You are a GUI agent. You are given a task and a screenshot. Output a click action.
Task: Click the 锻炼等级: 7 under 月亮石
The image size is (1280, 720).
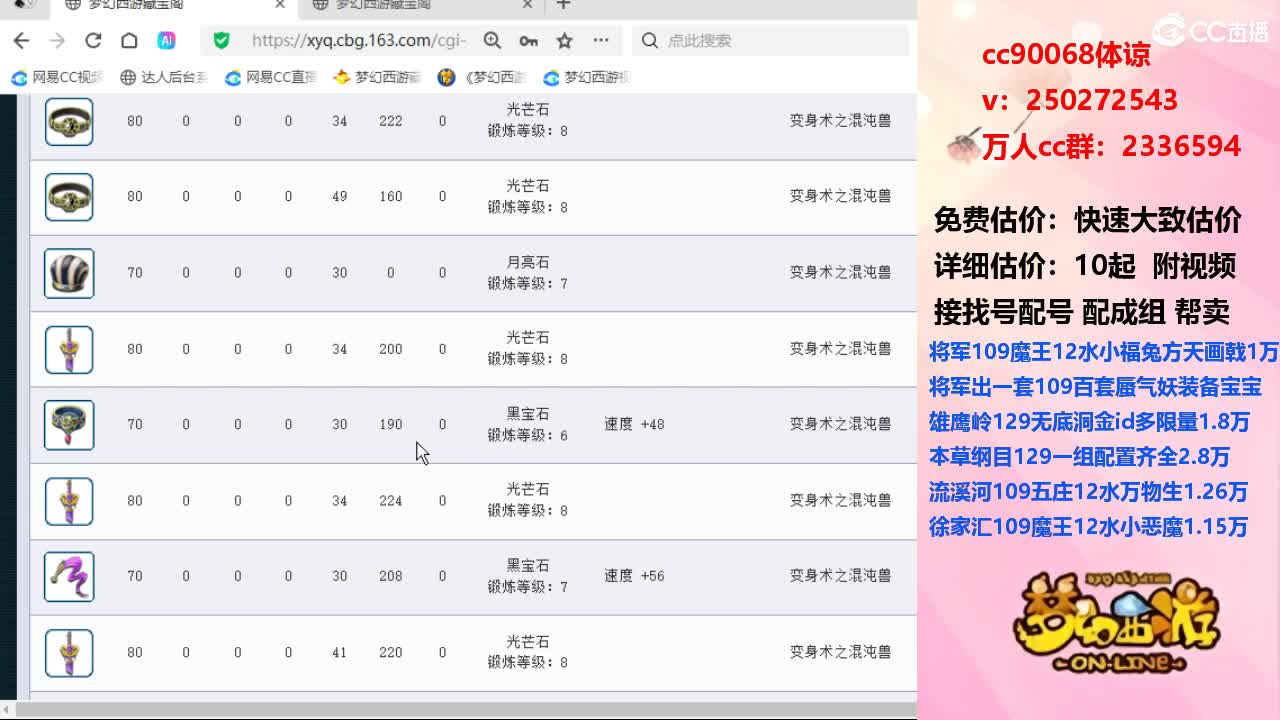coord(528,284)
